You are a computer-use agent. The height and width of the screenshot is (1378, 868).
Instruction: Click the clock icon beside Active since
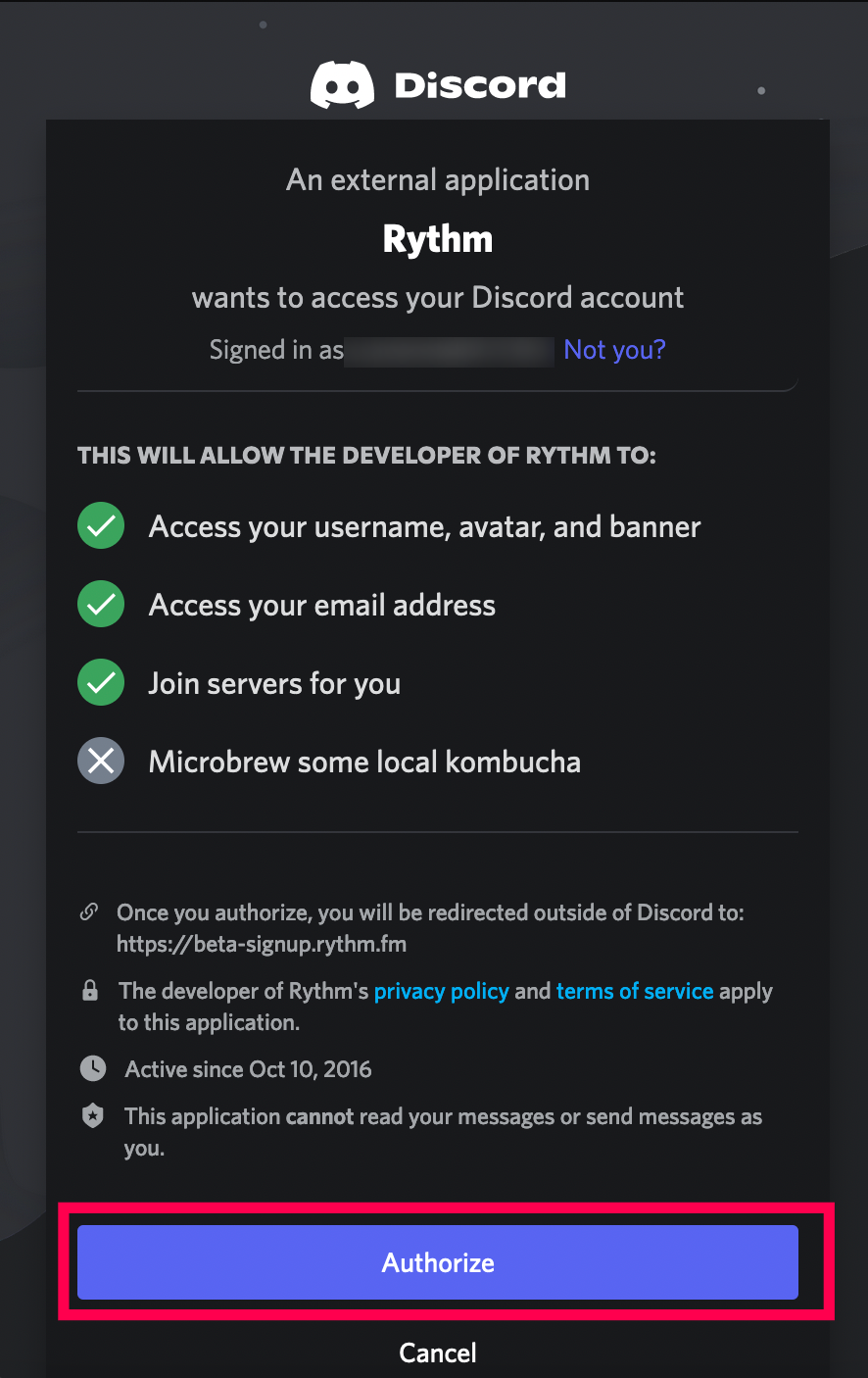[93, 1068]
